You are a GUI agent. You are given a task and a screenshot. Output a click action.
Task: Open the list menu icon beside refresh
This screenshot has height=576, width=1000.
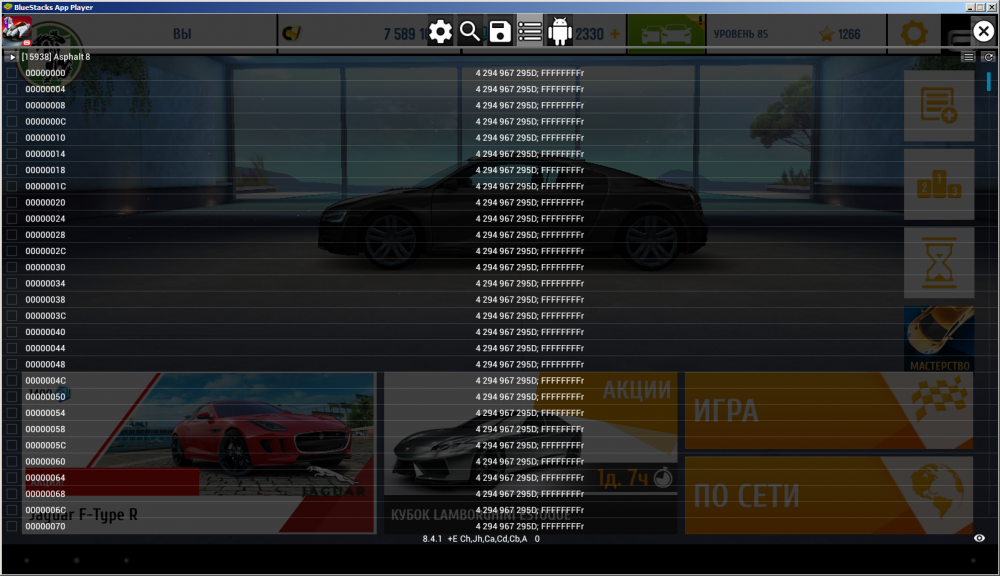pos(968,57)
